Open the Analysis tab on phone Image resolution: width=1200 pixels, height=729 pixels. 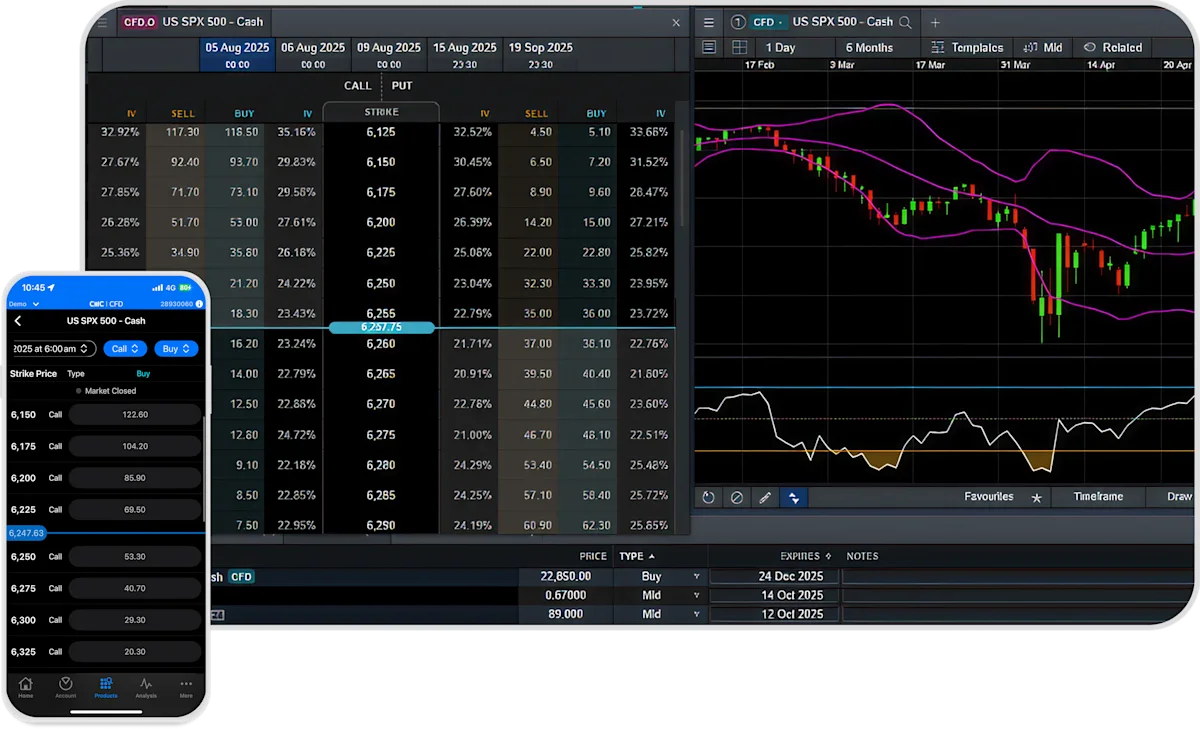pos(146,688)
